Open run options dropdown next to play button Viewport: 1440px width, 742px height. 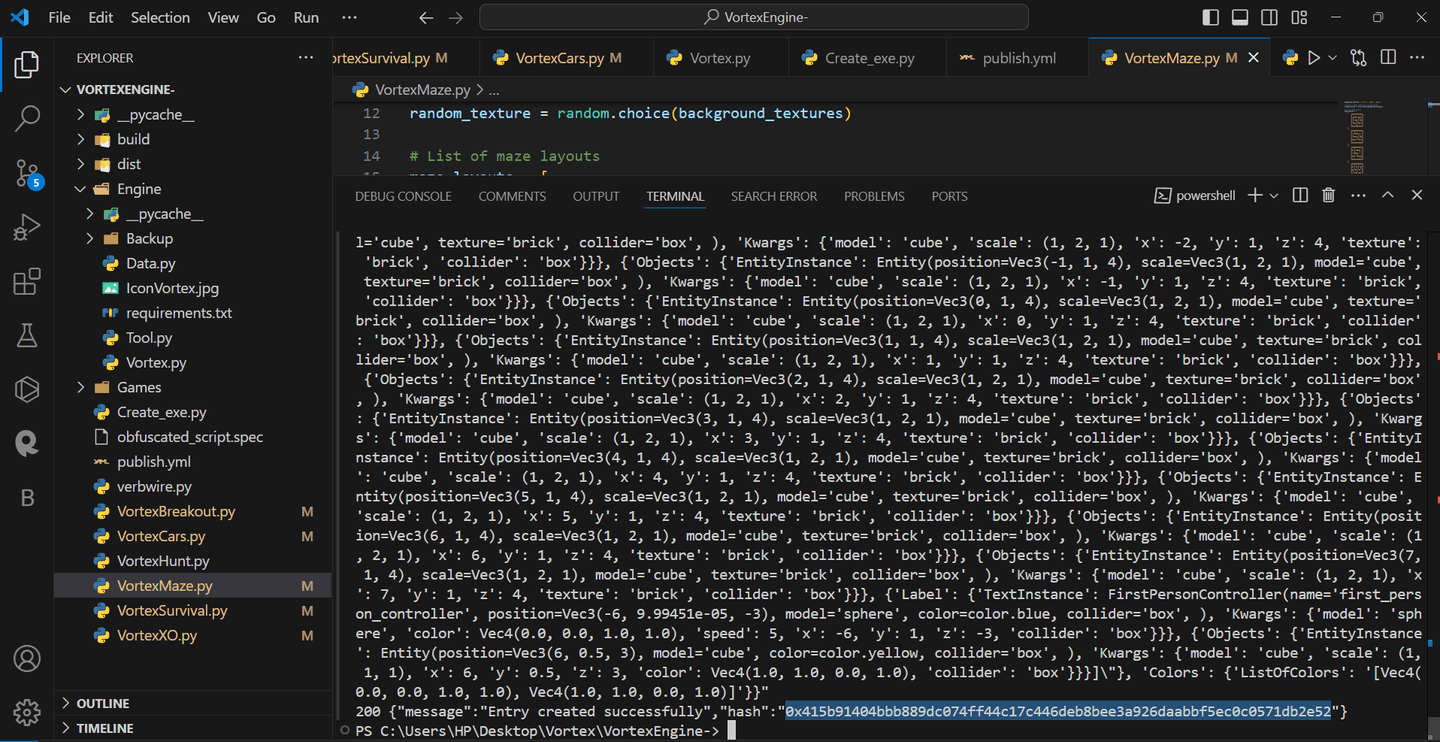coord(1332,58)
